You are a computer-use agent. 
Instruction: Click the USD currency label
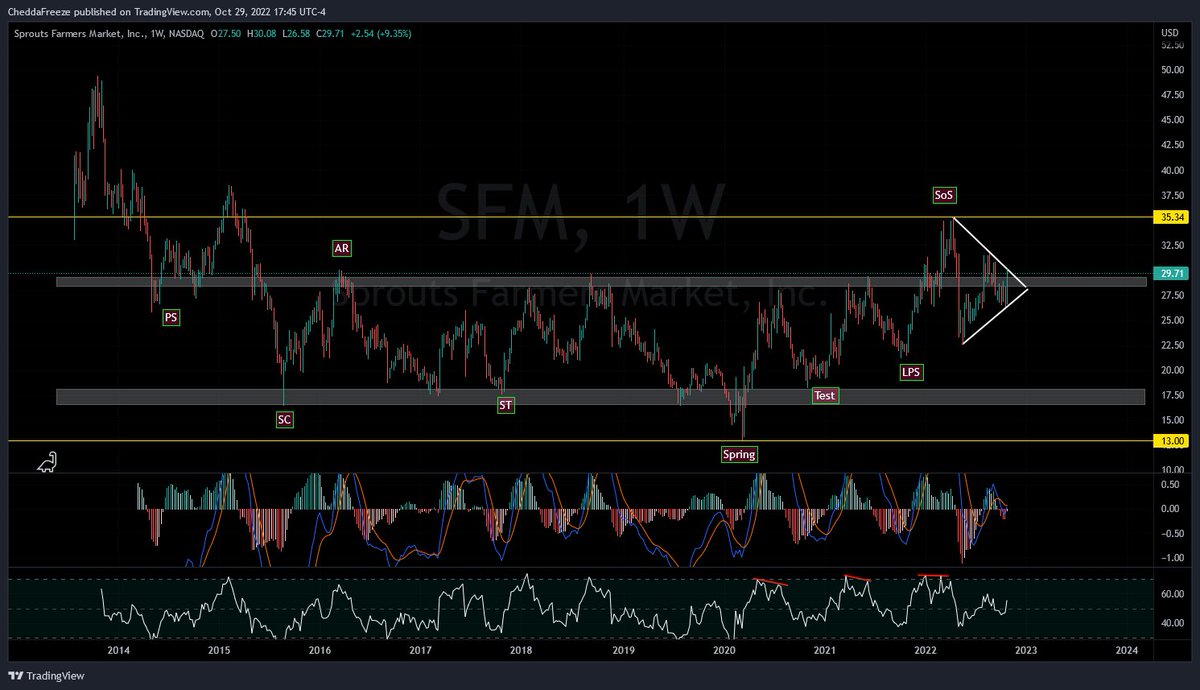click(1170, 33)
